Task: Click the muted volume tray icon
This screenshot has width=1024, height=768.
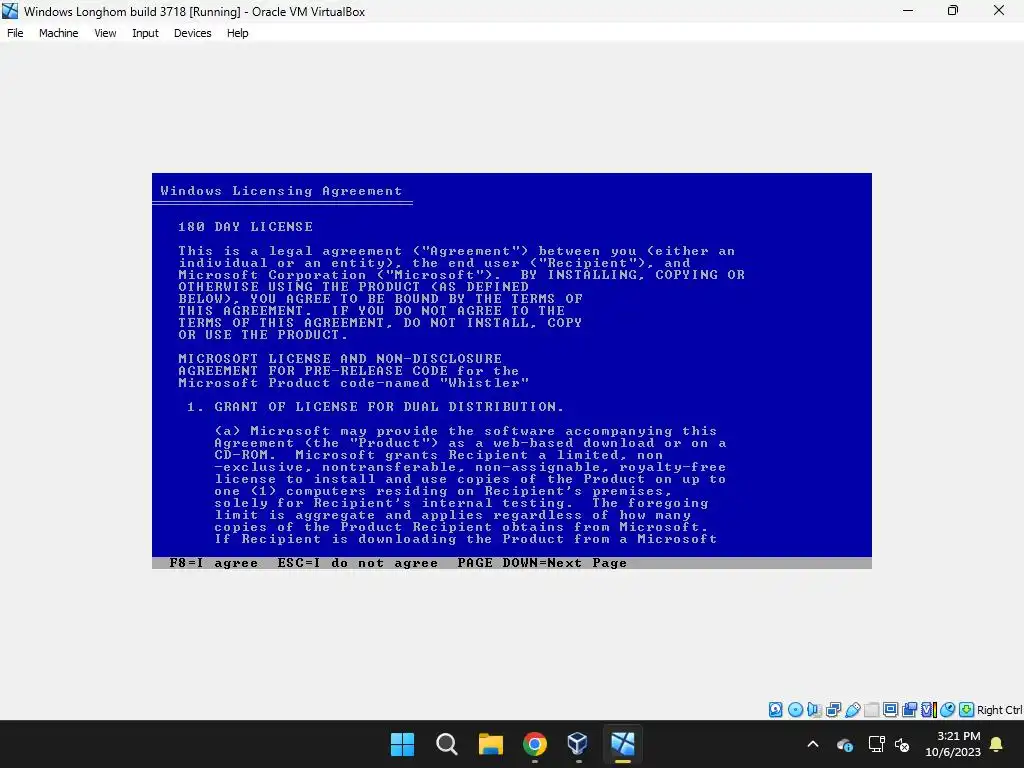Action: 902,744
